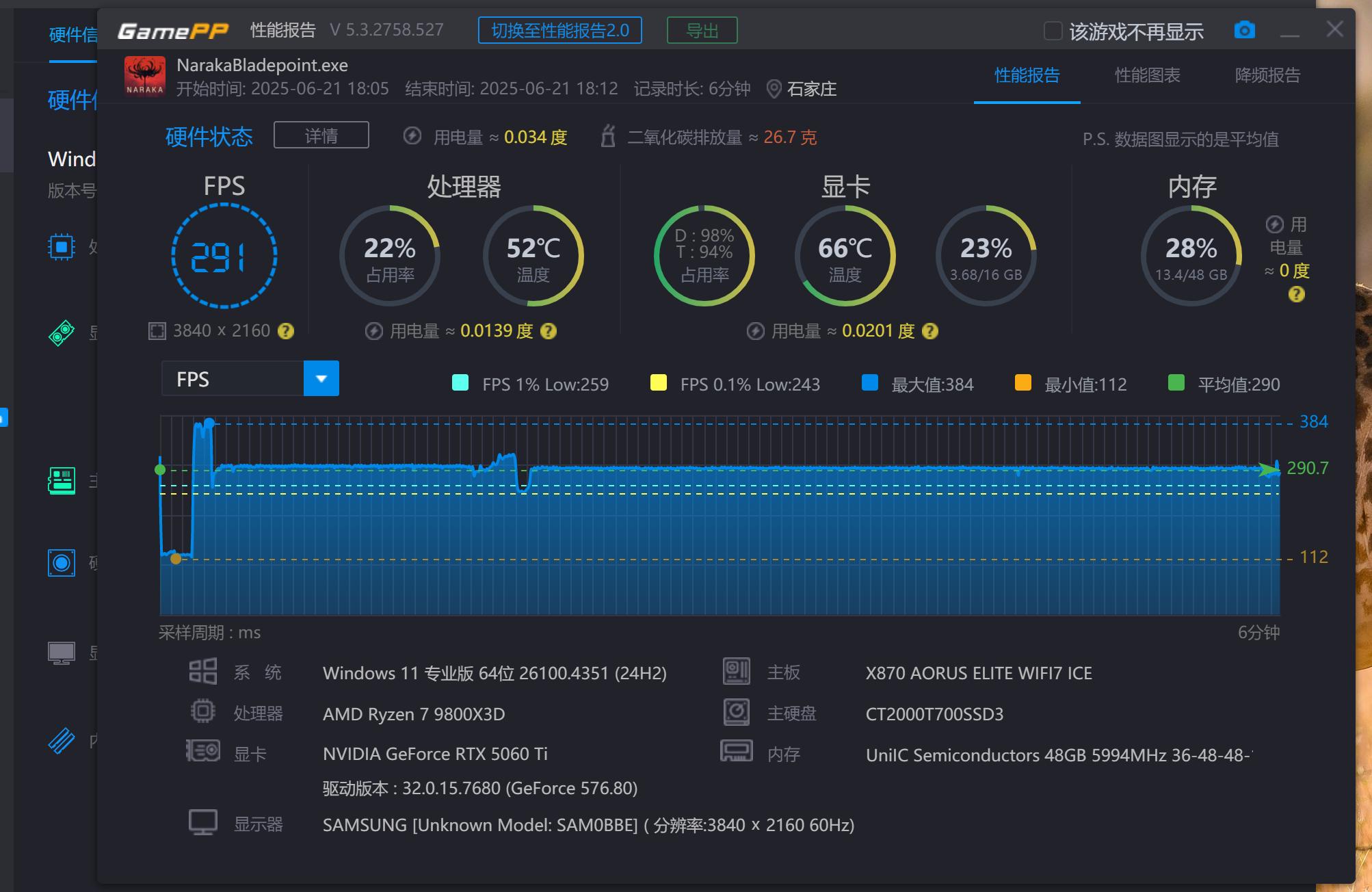Viewport: 1372px width, 892px height.
Task: Click the power plug icon by 用电量 0.034 度
Action: tap(412, 135)
